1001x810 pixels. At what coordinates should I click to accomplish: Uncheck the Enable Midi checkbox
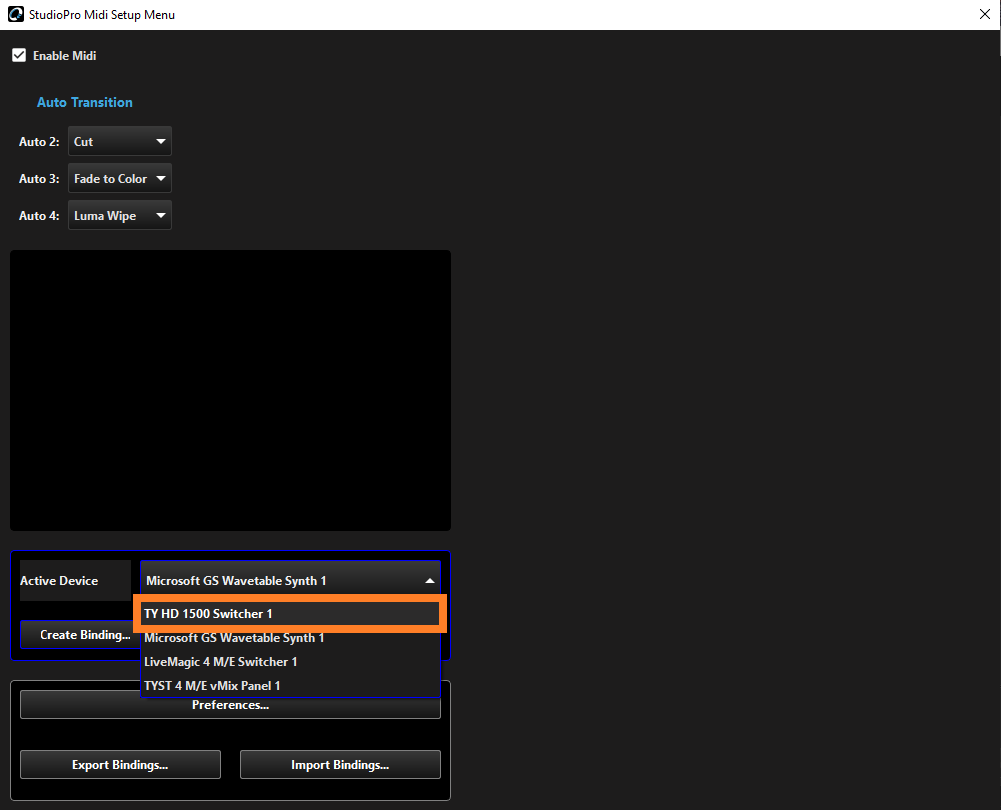tap(19, 56)
